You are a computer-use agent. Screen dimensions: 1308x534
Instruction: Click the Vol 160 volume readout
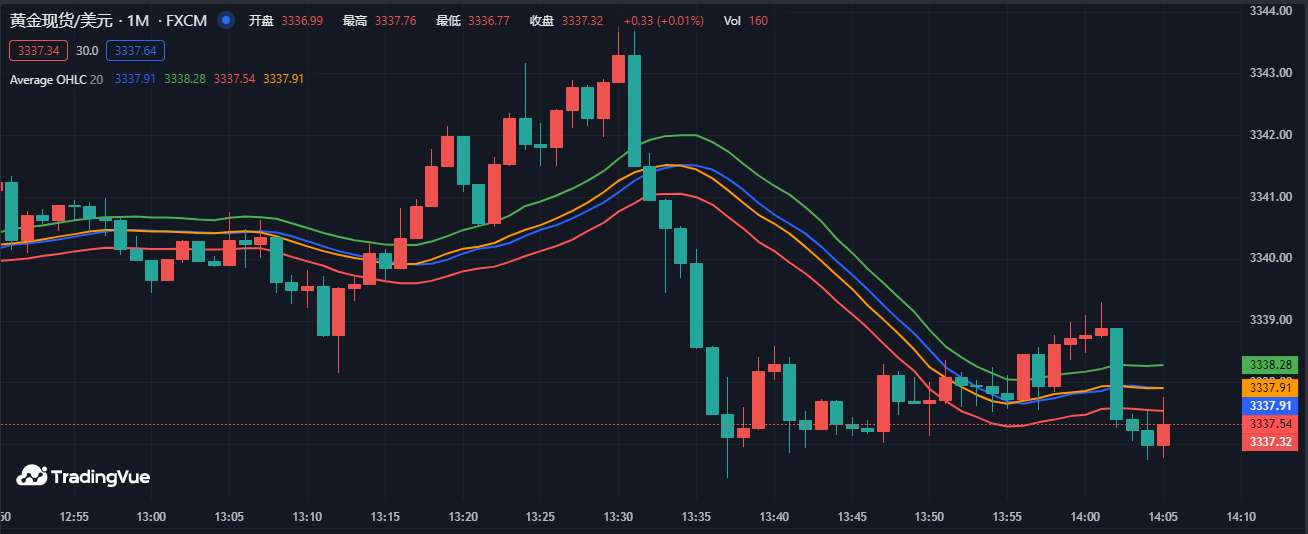click(745, 21)
